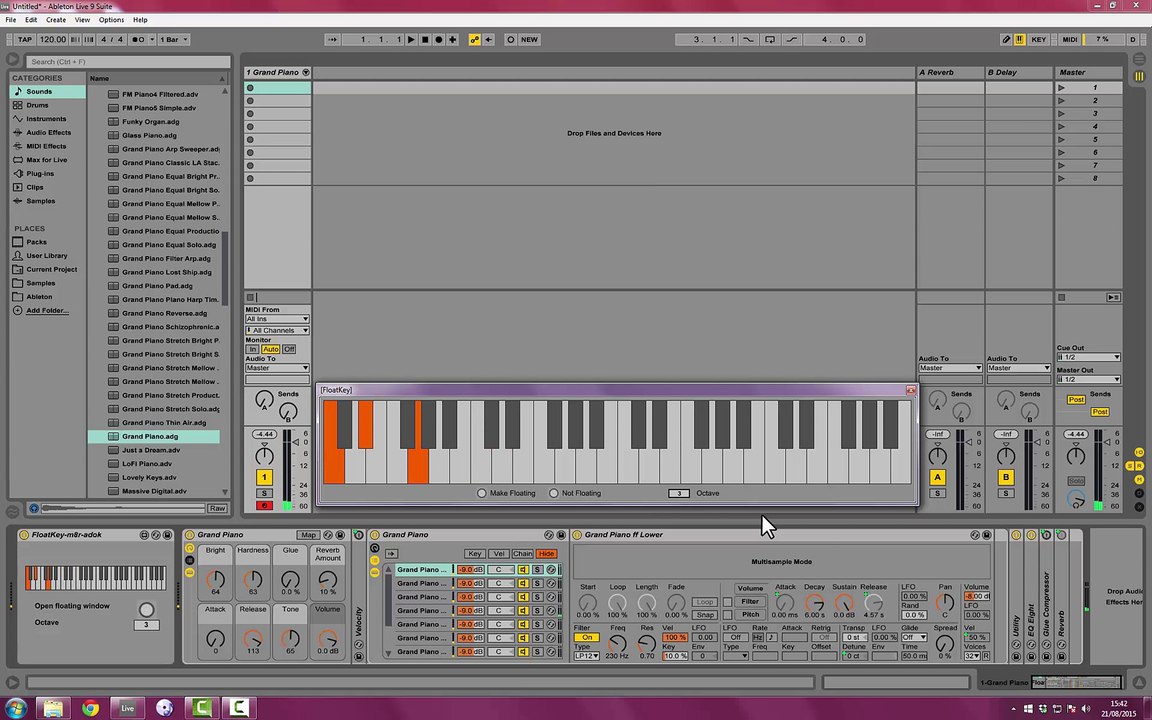Solo the Grand Piano track
The width and height of the screenshot is (1152, 720).
[x=264, y=494]
